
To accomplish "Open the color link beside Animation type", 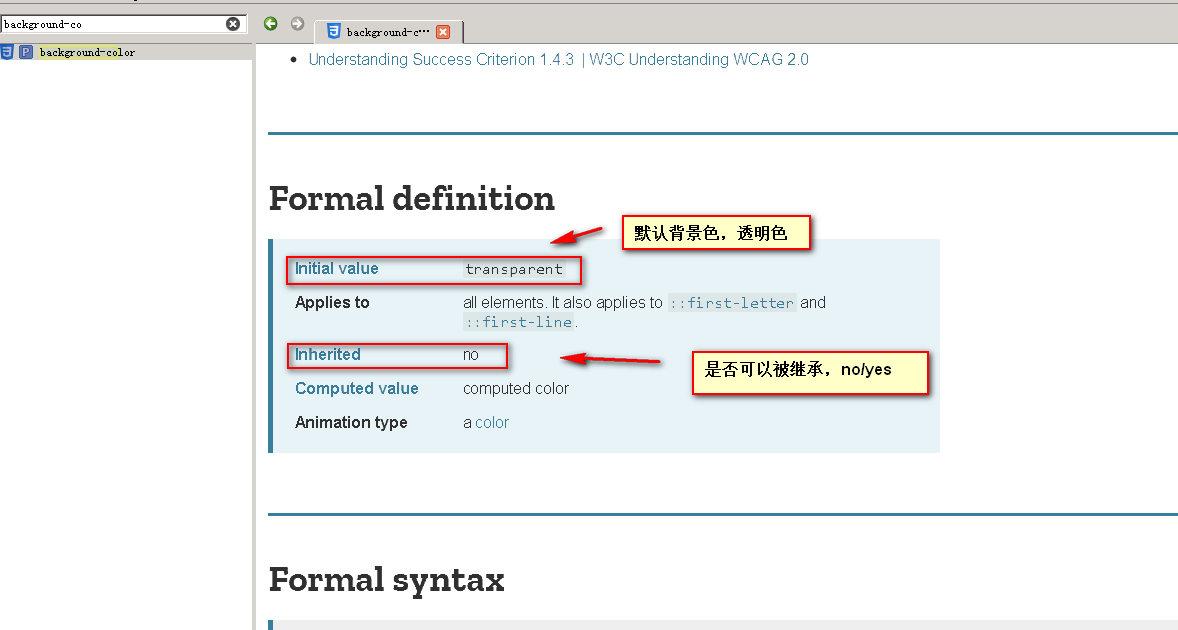I will (492, 423).
